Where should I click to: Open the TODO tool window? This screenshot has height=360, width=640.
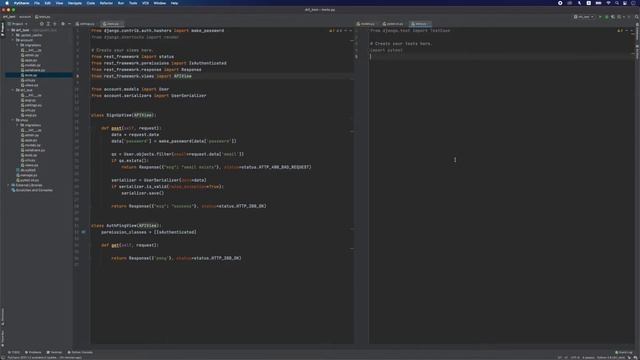pyautogui.click(x=14, y=352)
